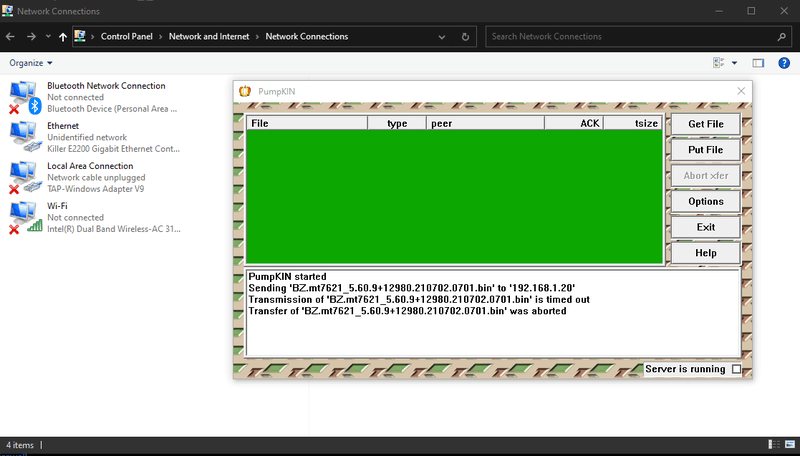Select the type column header

click(x=397, y=123)
